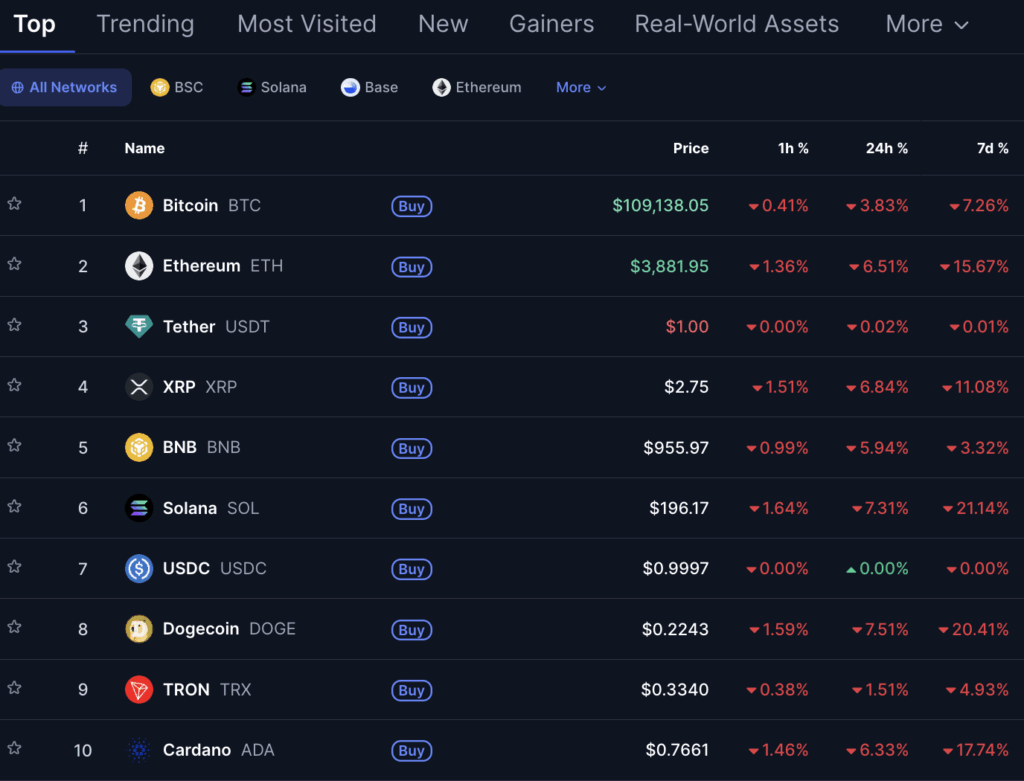
Task: Click the Bitcoin coin logo icon
Action: [139, 205]
